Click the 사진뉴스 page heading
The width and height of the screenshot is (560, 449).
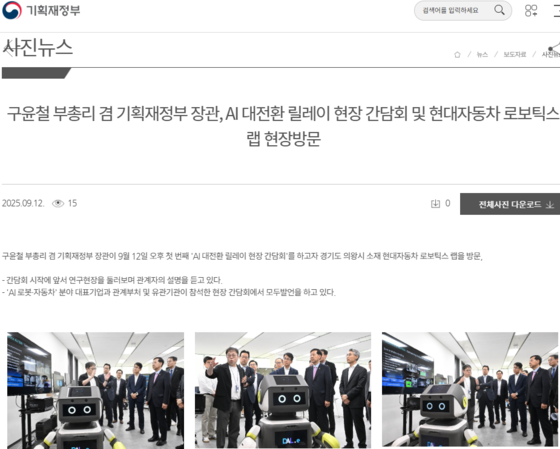point(38,48)
